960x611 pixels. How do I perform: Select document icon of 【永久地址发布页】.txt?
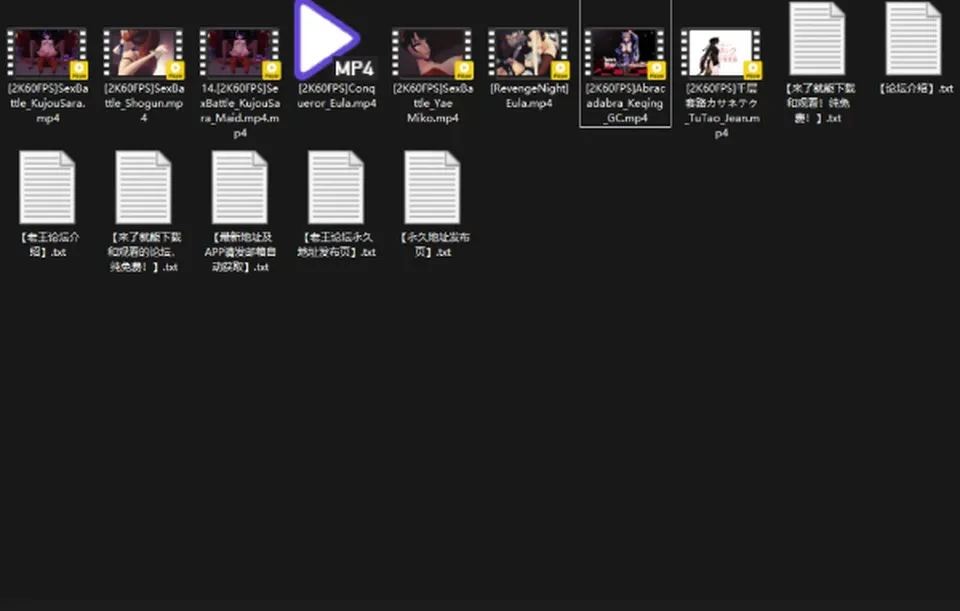(x=432, y=187)
